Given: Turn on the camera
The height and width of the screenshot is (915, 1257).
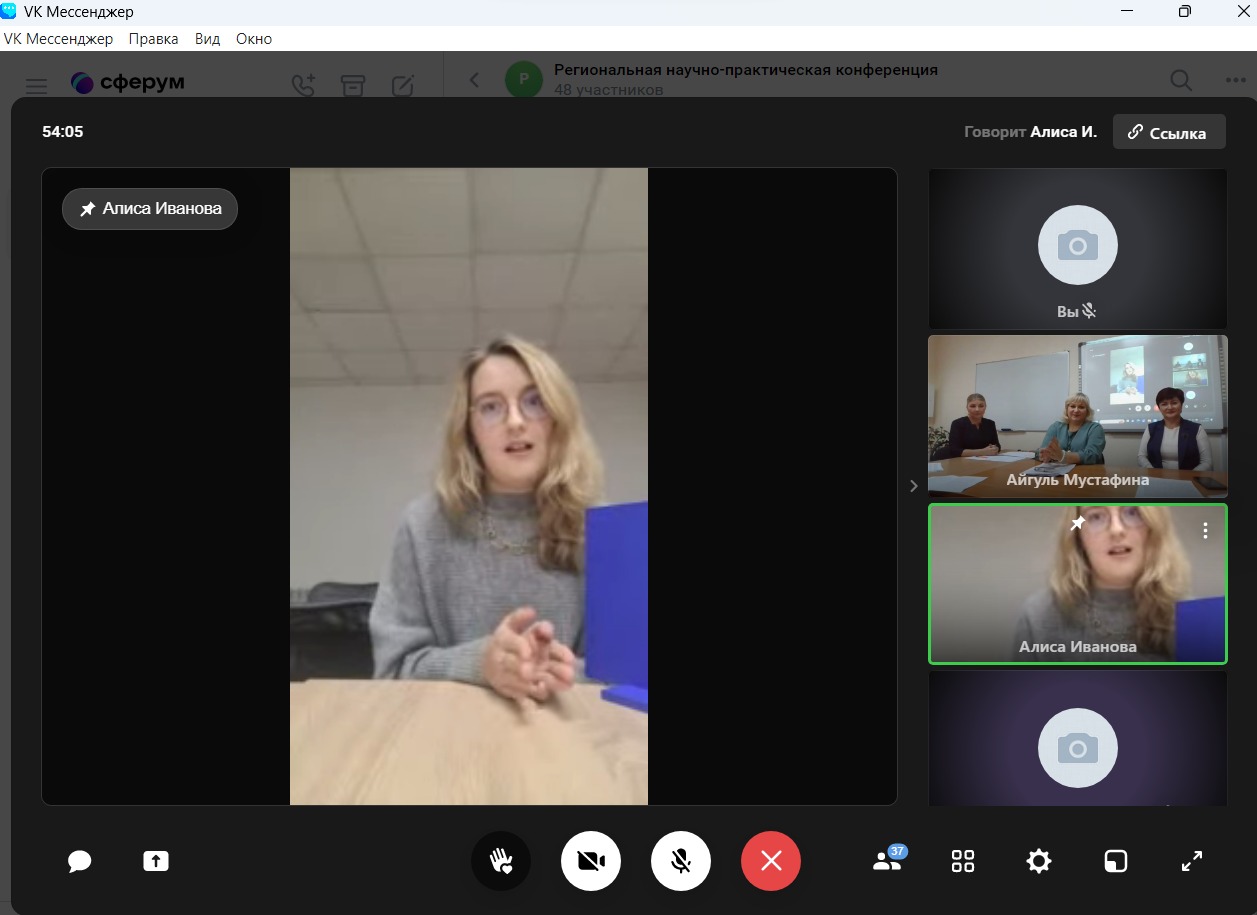Looking at the screenshot, I should tap(591, 861).
